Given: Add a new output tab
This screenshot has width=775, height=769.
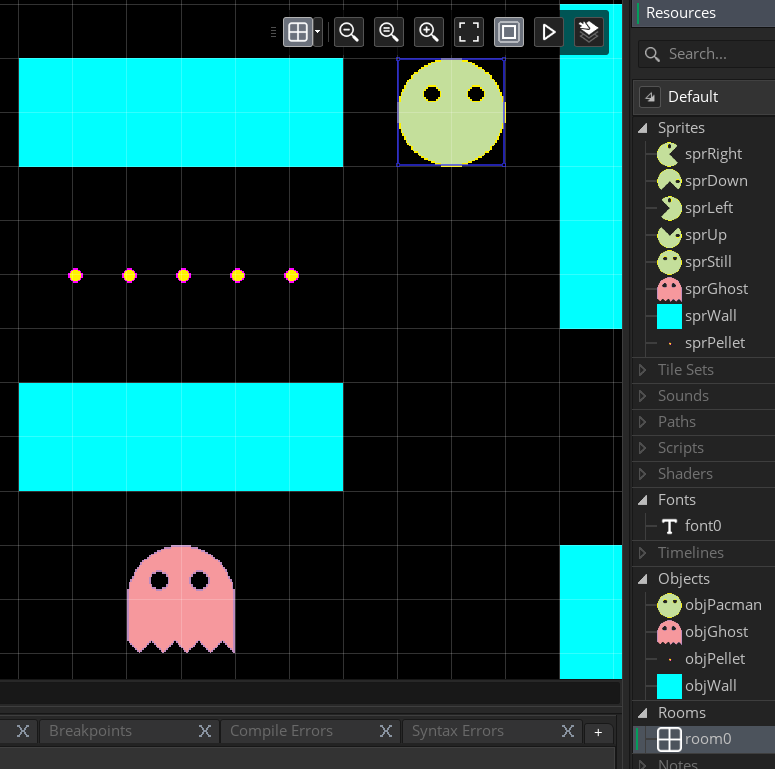Looking at the screenshot, I should pyautogui.click(x=598, y=732).
